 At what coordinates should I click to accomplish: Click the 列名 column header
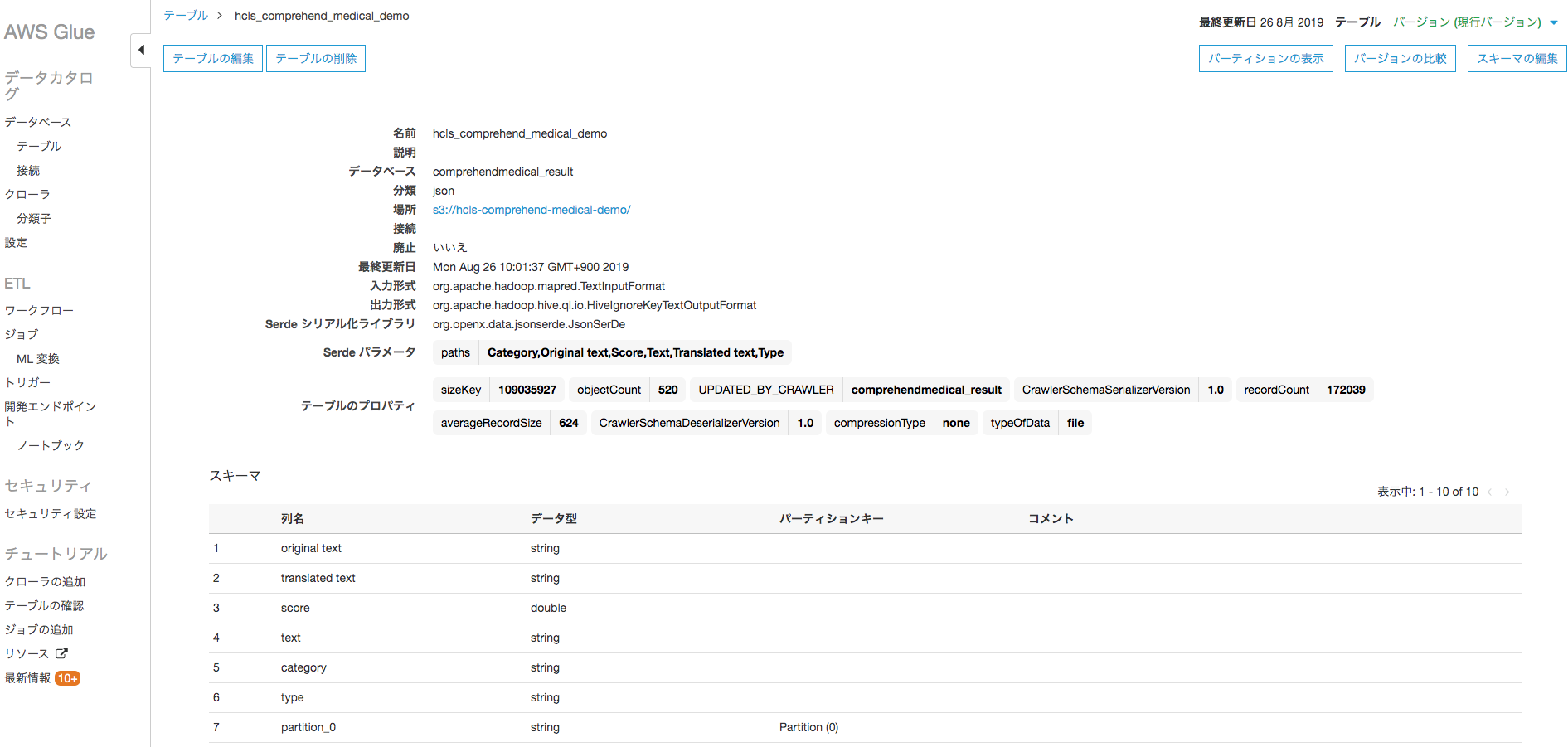tap(293, 518)
